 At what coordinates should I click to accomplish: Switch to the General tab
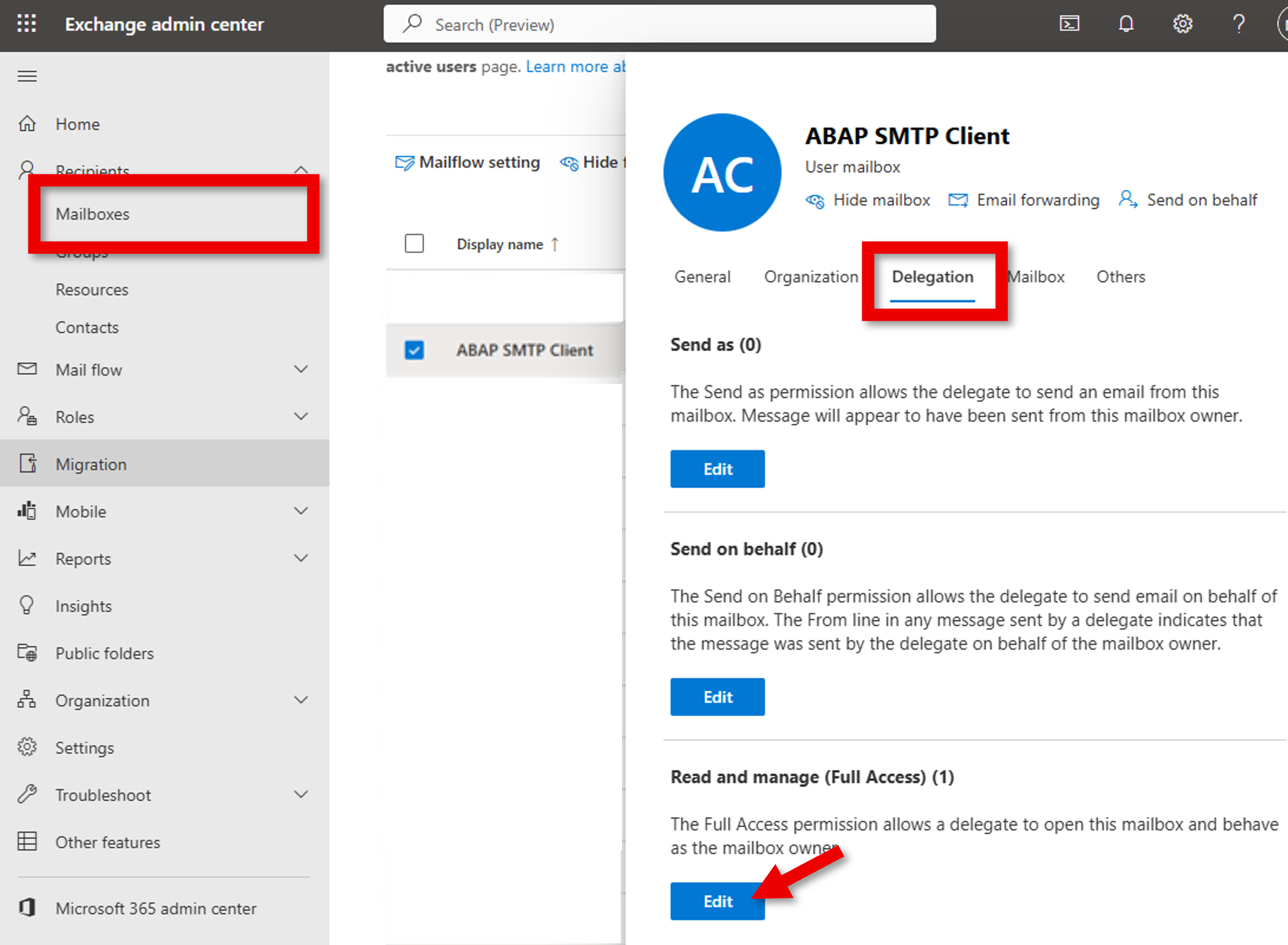coord(702,277)
